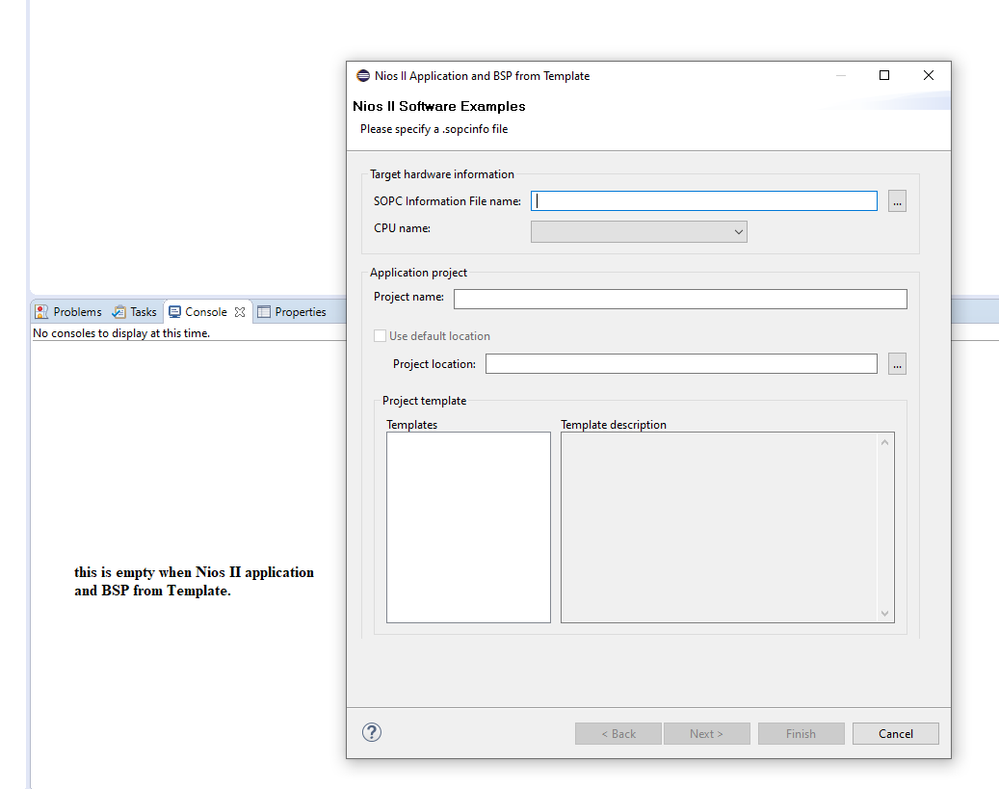999x789 pixels.
Task: Toggle Use default location checkbox
Action: coord(380,336)
